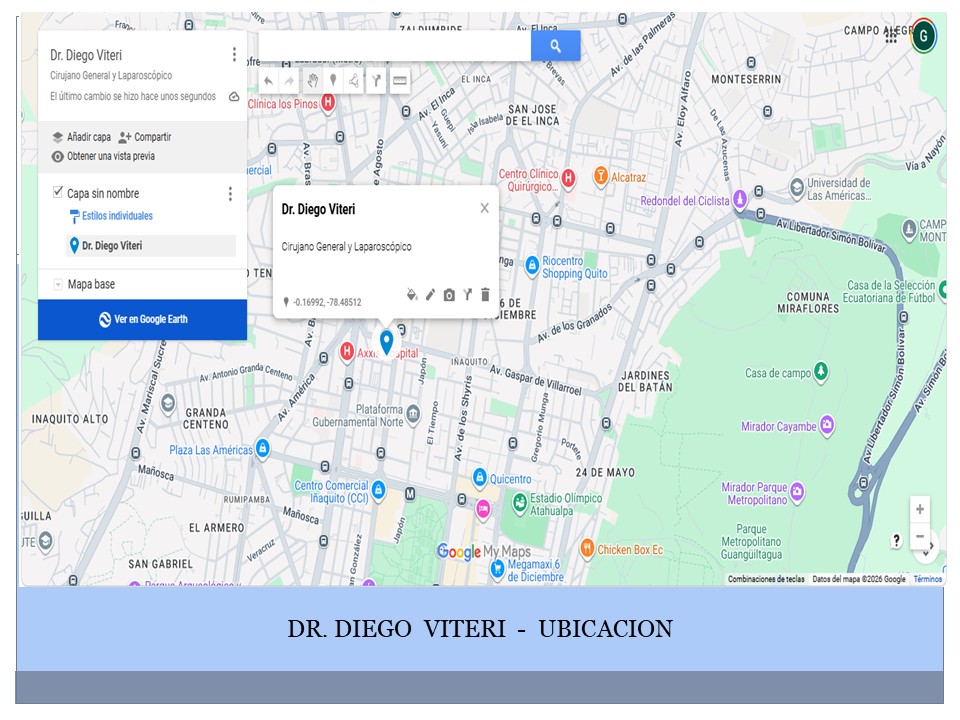This screenshot has width=960, height=720.
Task: Get directions to this place icon in popup
Action: (467, 295)
